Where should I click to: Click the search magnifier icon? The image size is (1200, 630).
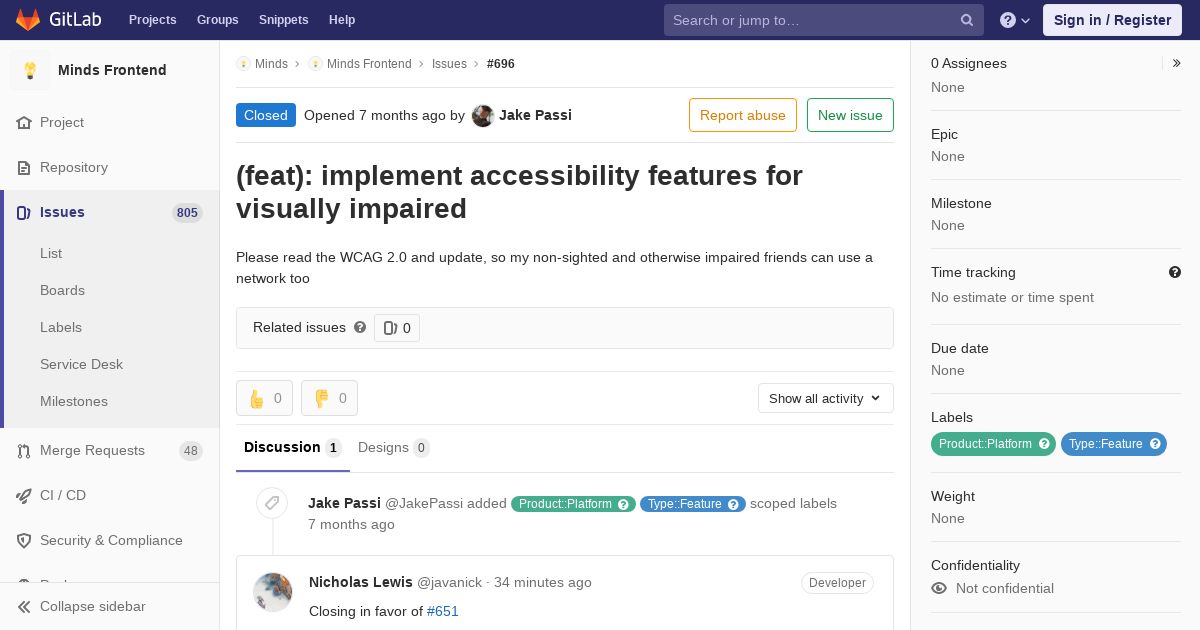(x=967, y=20)
